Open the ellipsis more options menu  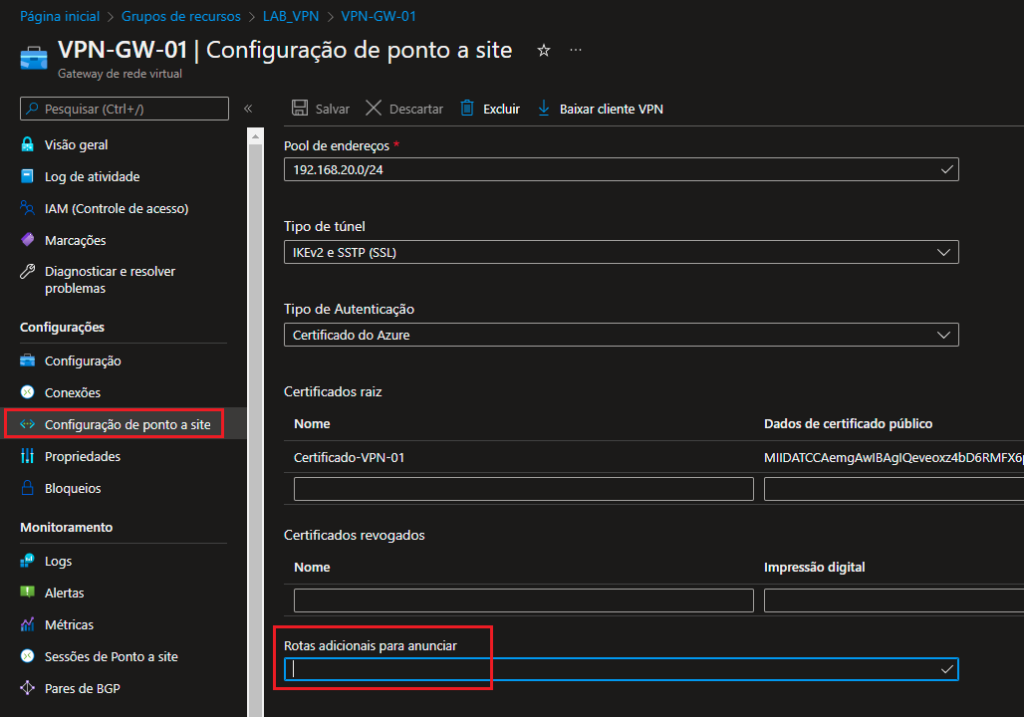pyautogui.click(x=575, y=50)
